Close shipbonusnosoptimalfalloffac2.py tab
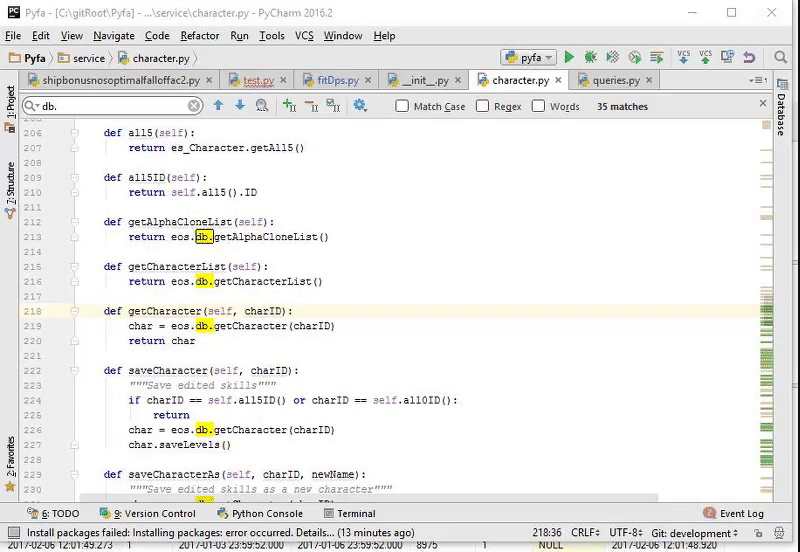Viewport: 800px width, 552px height. tap(209, 80)
